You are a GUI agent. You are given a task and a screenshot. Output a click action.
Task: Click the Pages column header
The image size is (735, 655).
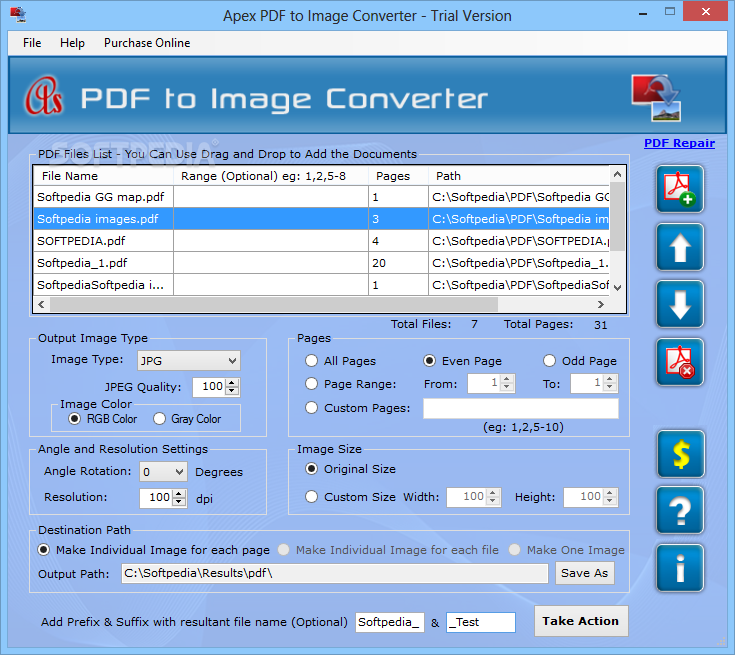coord(398,176)
